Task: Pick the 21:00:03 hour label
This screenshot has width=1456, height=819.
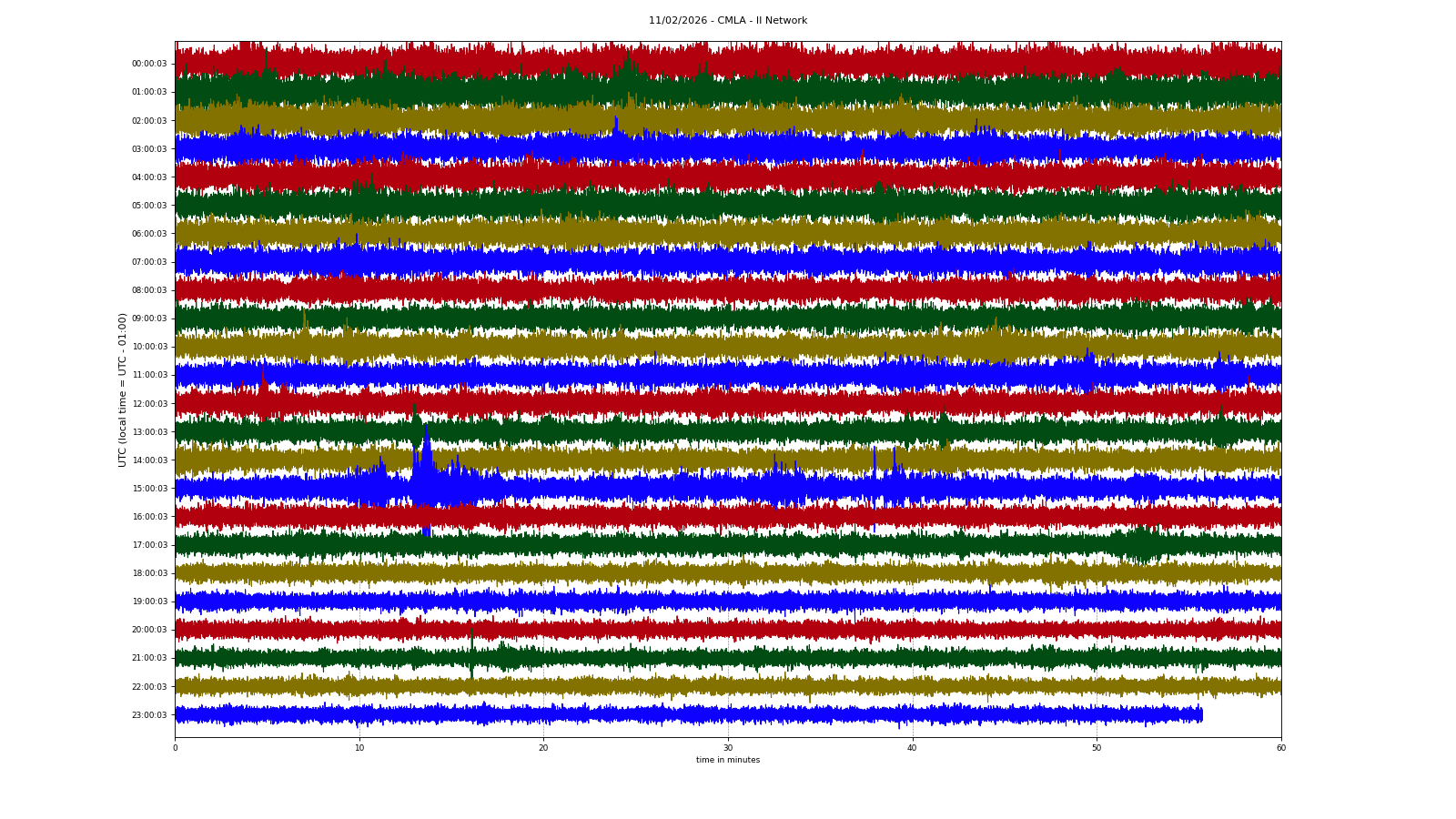Action: (x=149, y=658)
